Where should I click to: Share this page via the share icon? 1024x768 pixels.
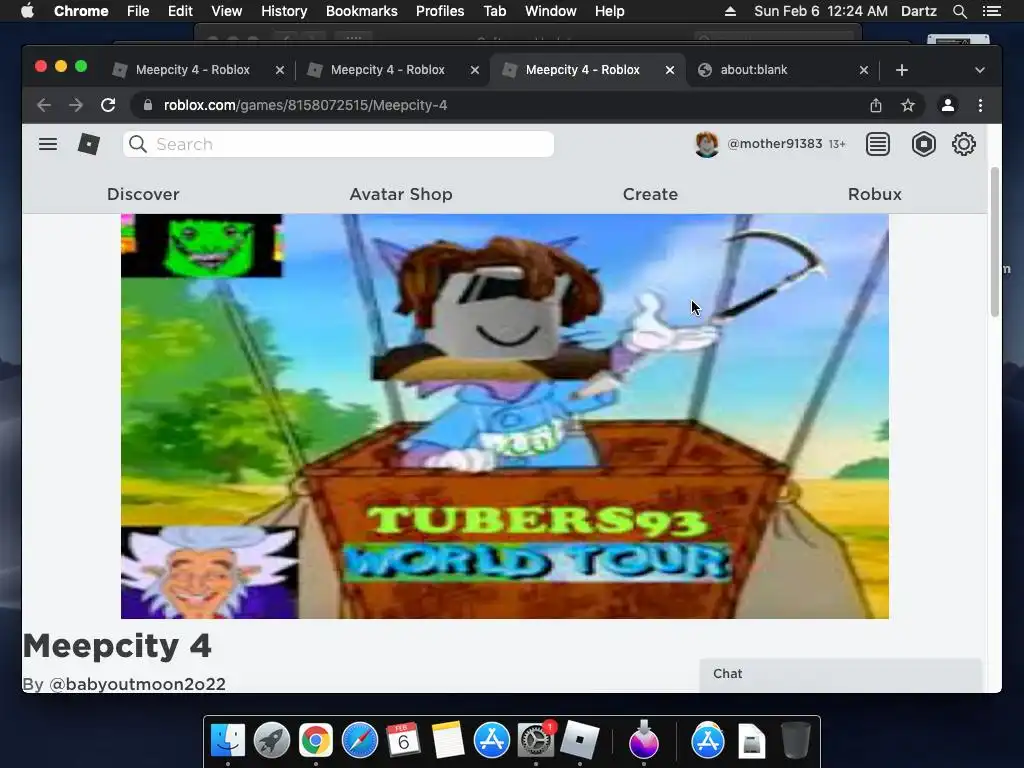tap(876, 105)
